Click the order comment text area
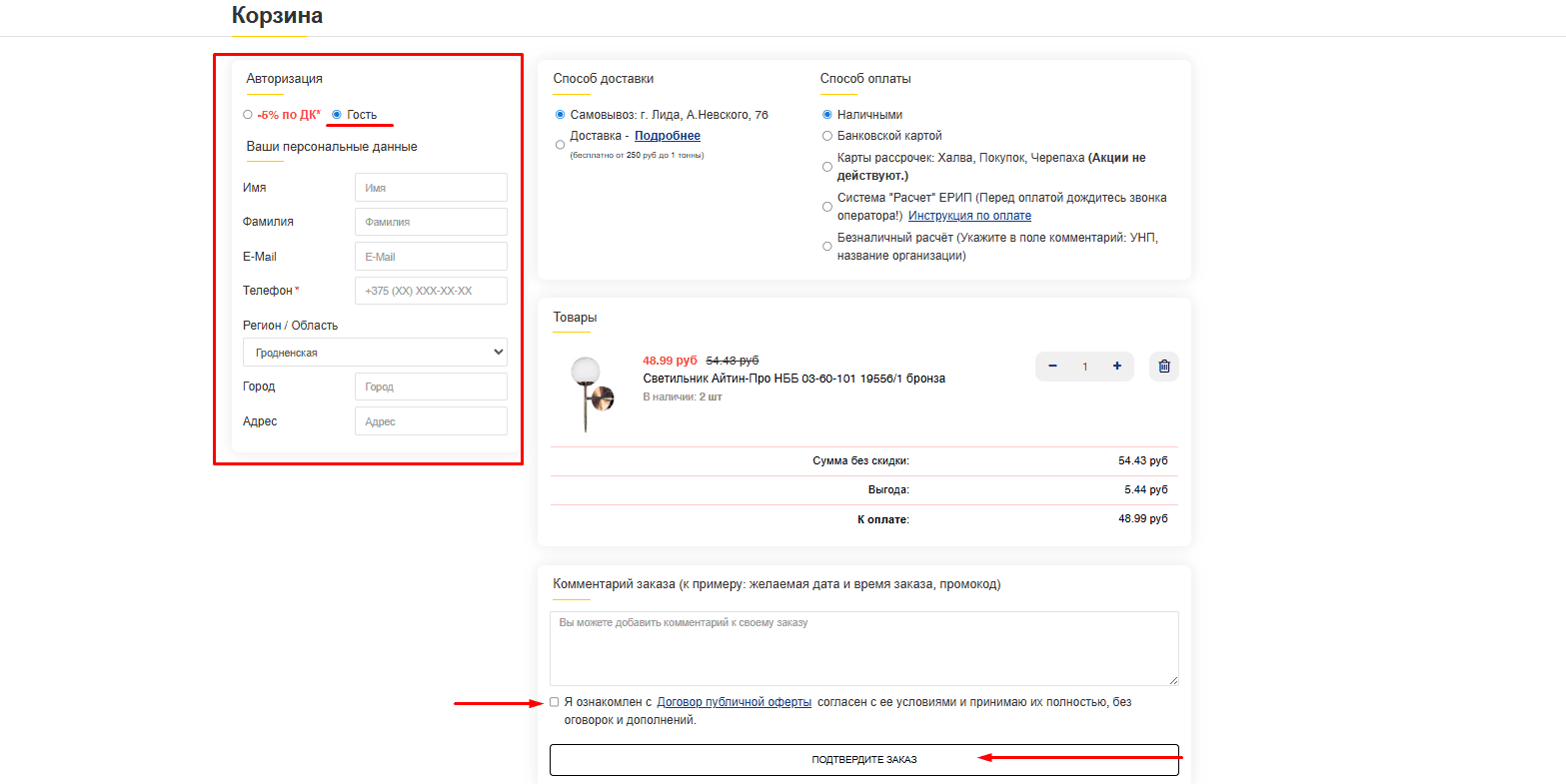Image resolution: width=1566 pixels, height=784 pixels. (x=863, y=648)
